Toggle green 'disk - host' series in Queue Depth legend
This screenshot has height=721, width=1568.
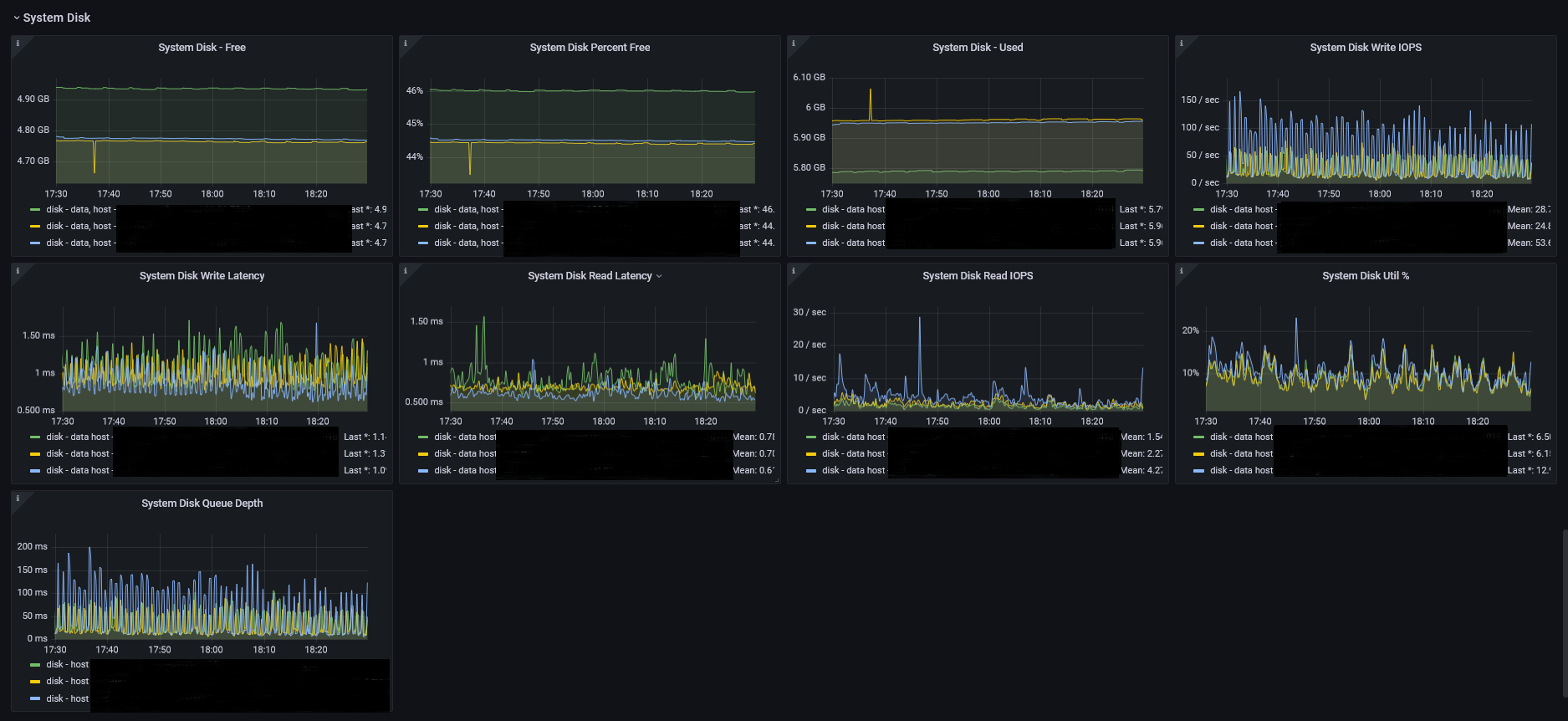[x=68, y=665]
